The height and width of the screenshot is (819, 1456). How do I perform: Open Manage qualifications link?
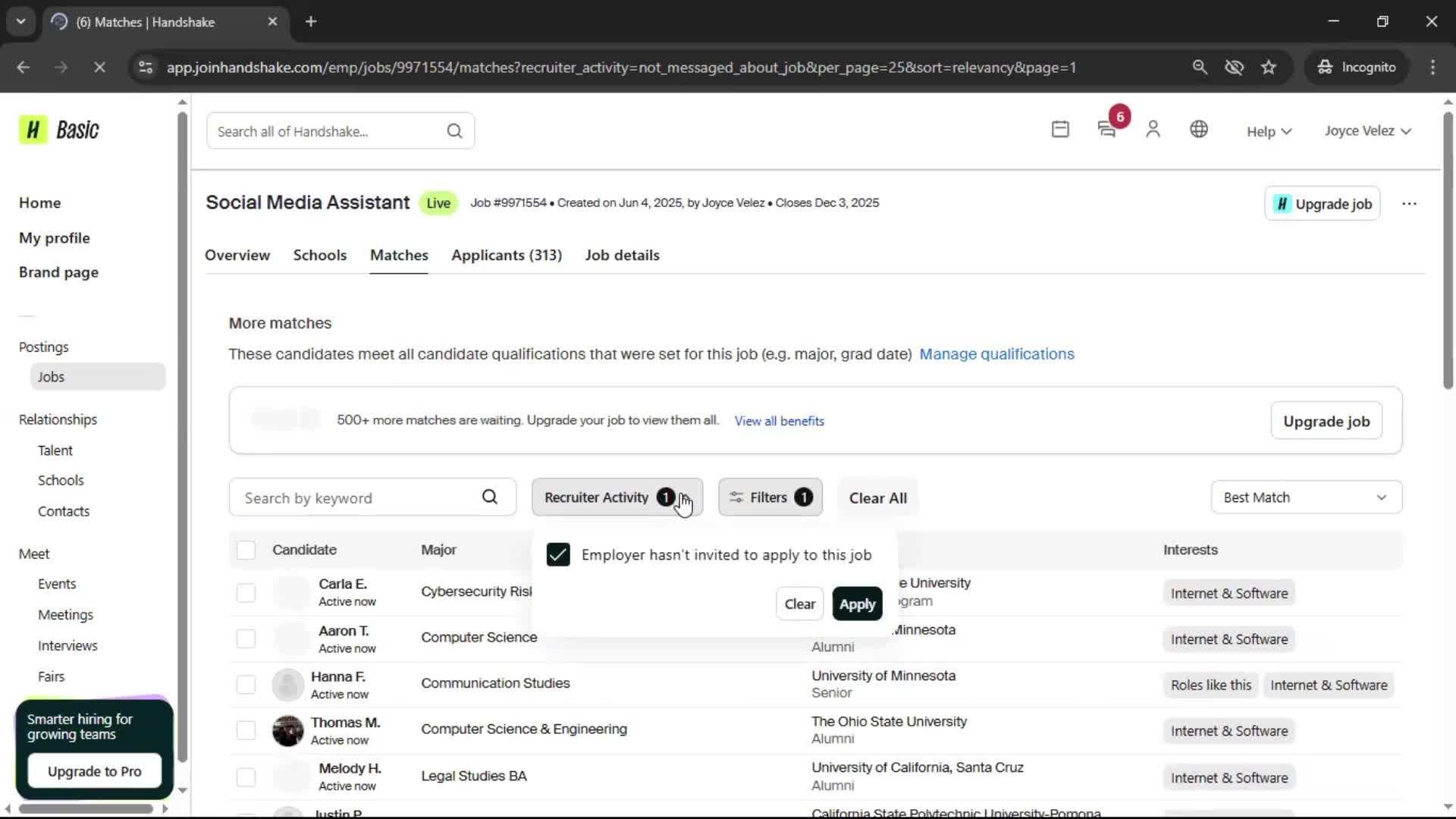coord(996,354)
